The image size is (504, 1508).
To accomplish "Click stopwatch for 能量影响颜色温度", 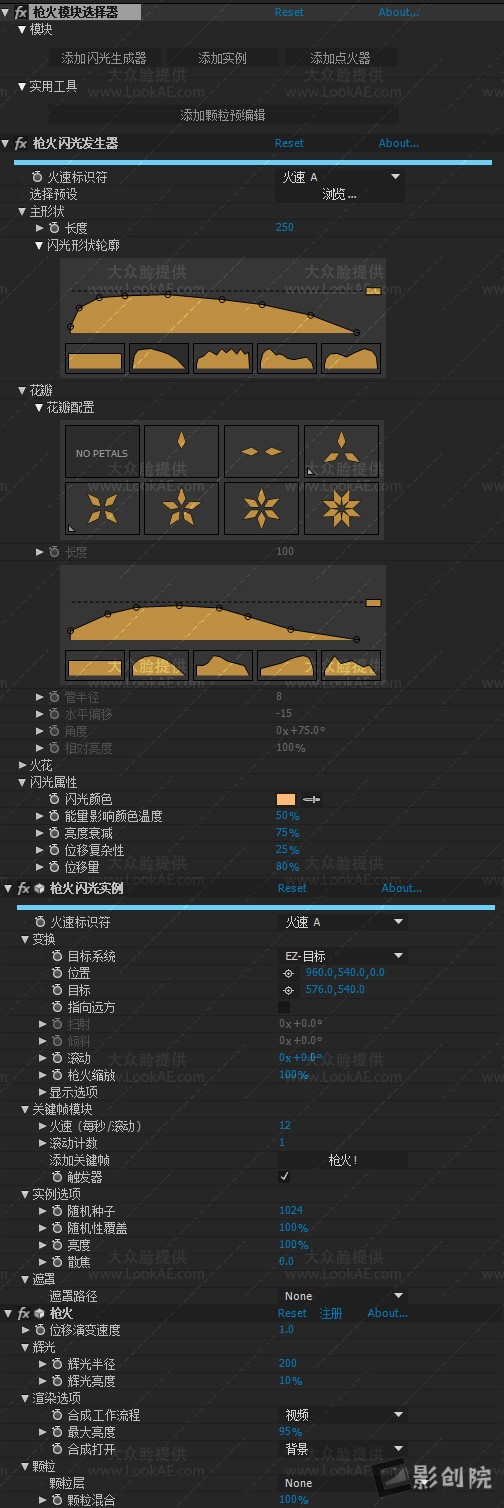I will 55,816.
